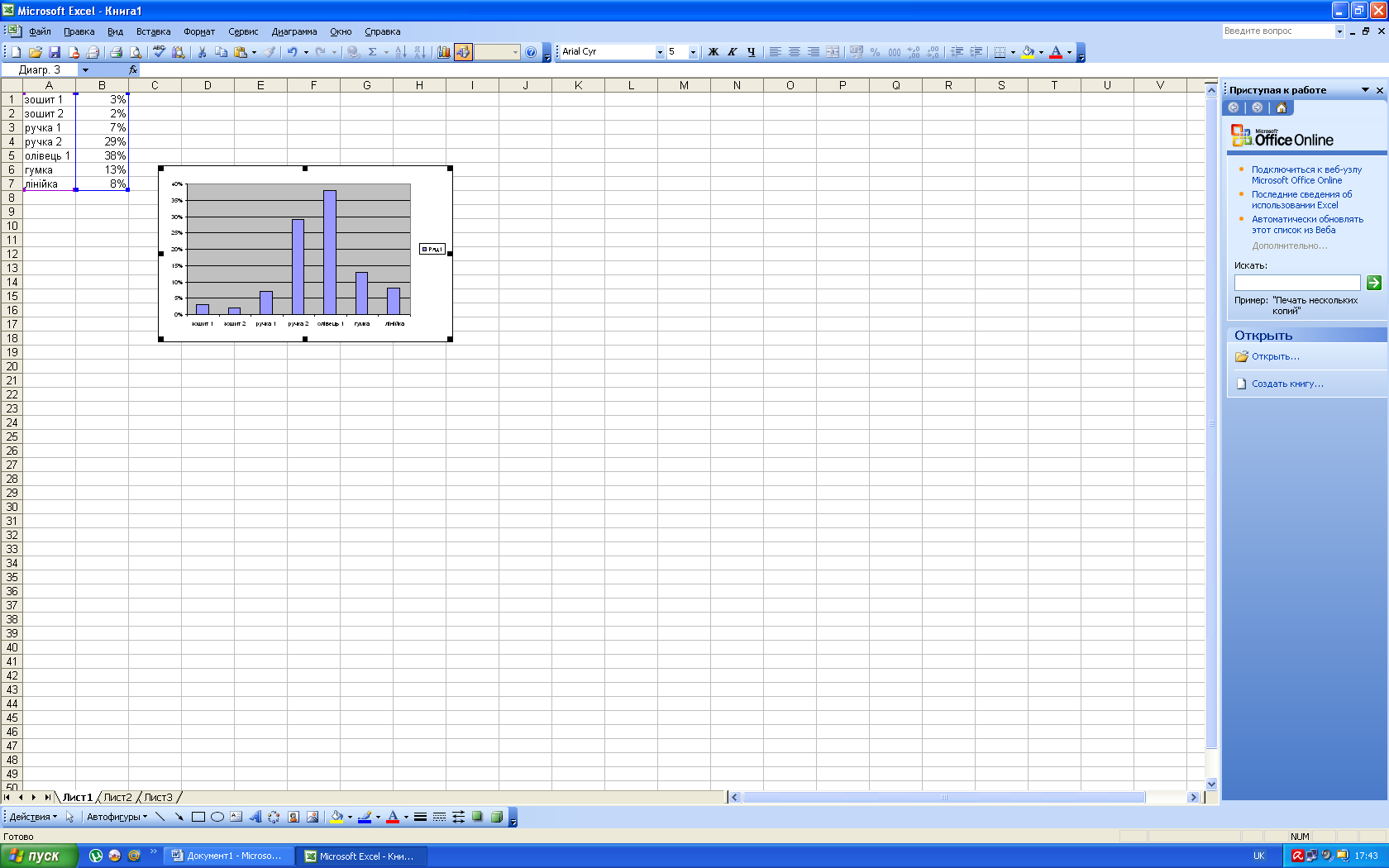
Task: Open Print Preview magnifier icon
Action: pyautogui.click(x=136, y=52)
